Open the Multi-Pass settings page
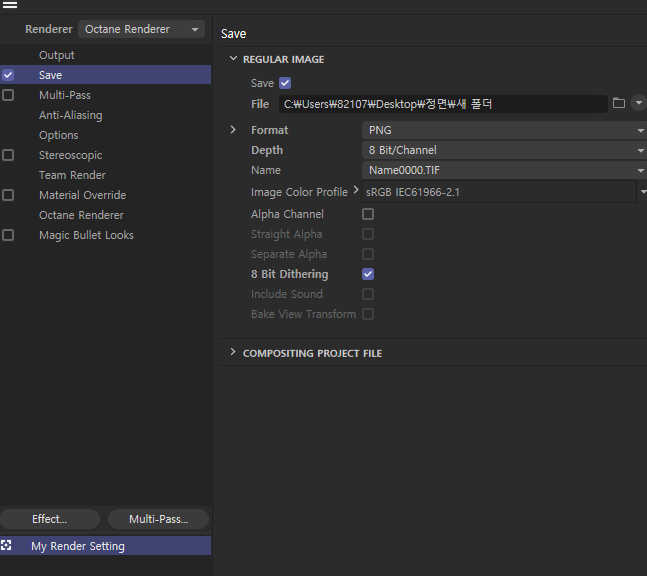647x576 pixels. tap(65, 95)
